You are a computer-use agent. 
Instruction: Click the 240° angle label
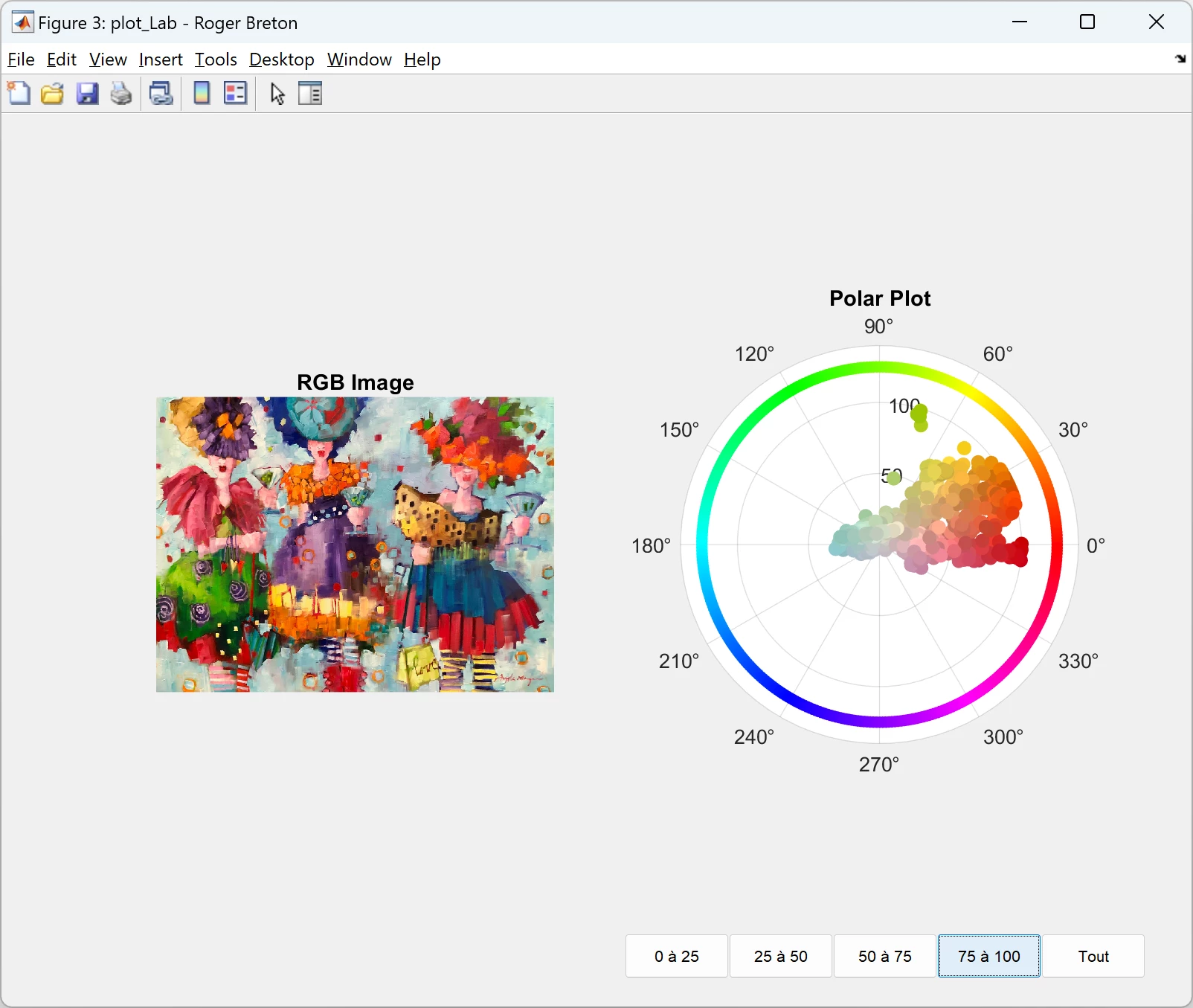pyautogui.click(x=754, y=737)
